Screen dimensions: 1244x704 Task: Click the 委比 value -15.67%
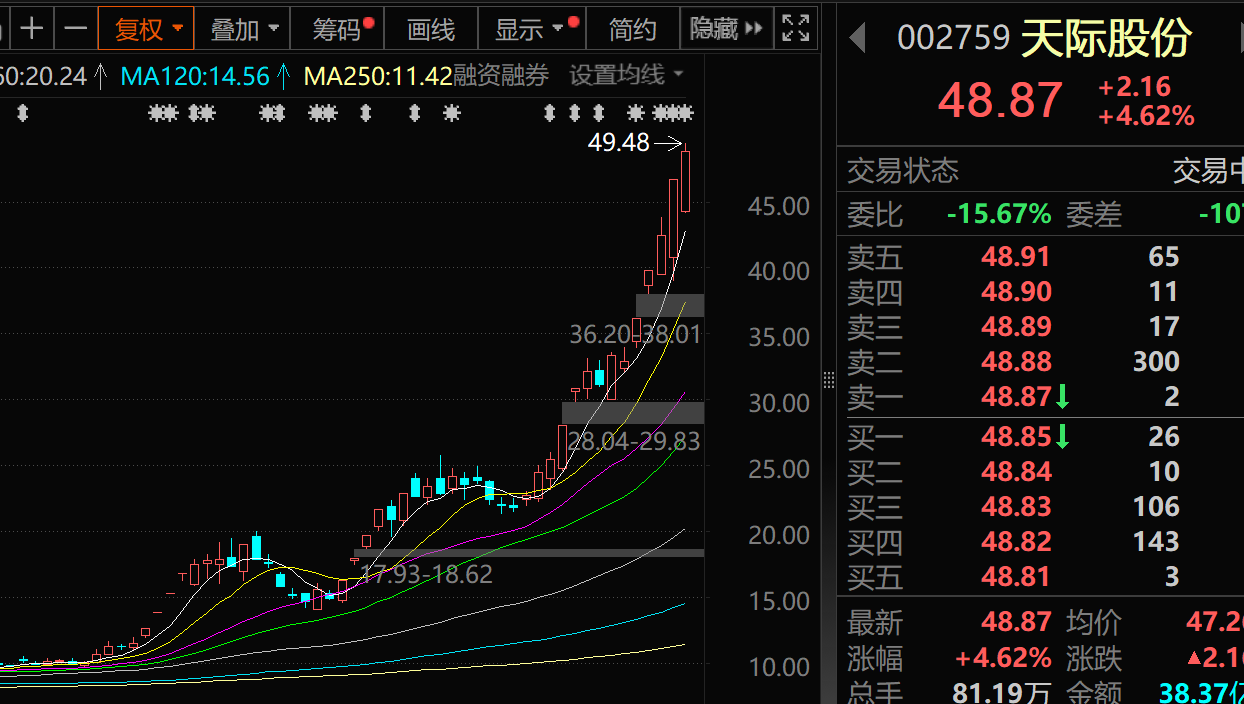[999, 214]
